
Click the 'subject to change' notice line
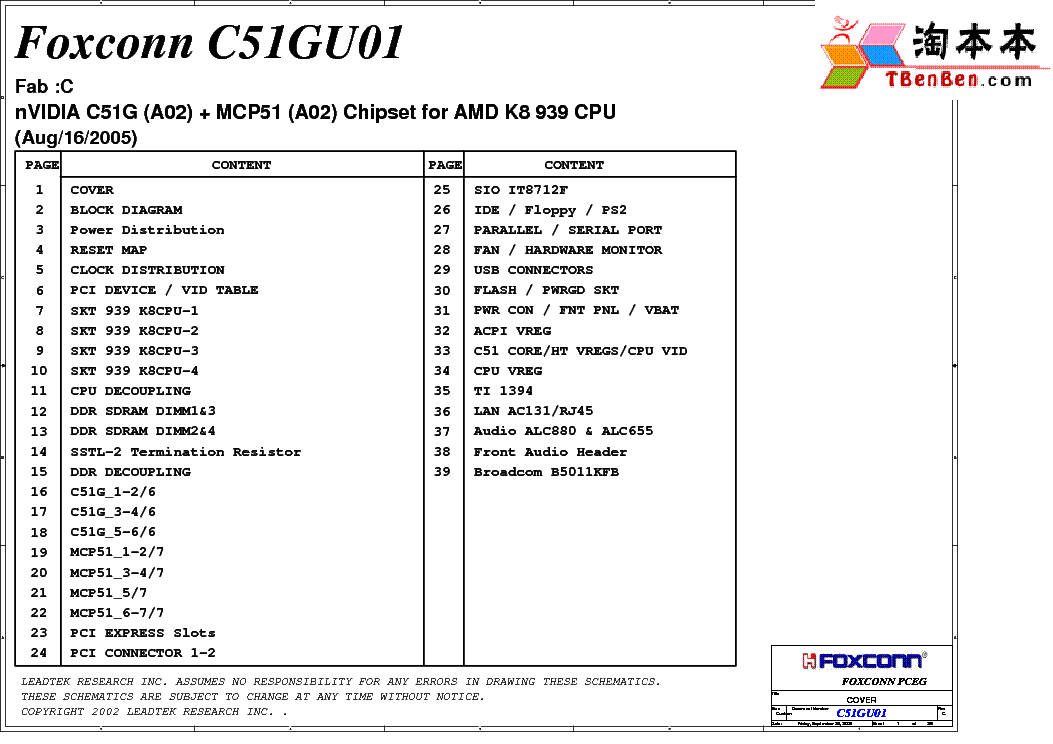pos(252,697)
